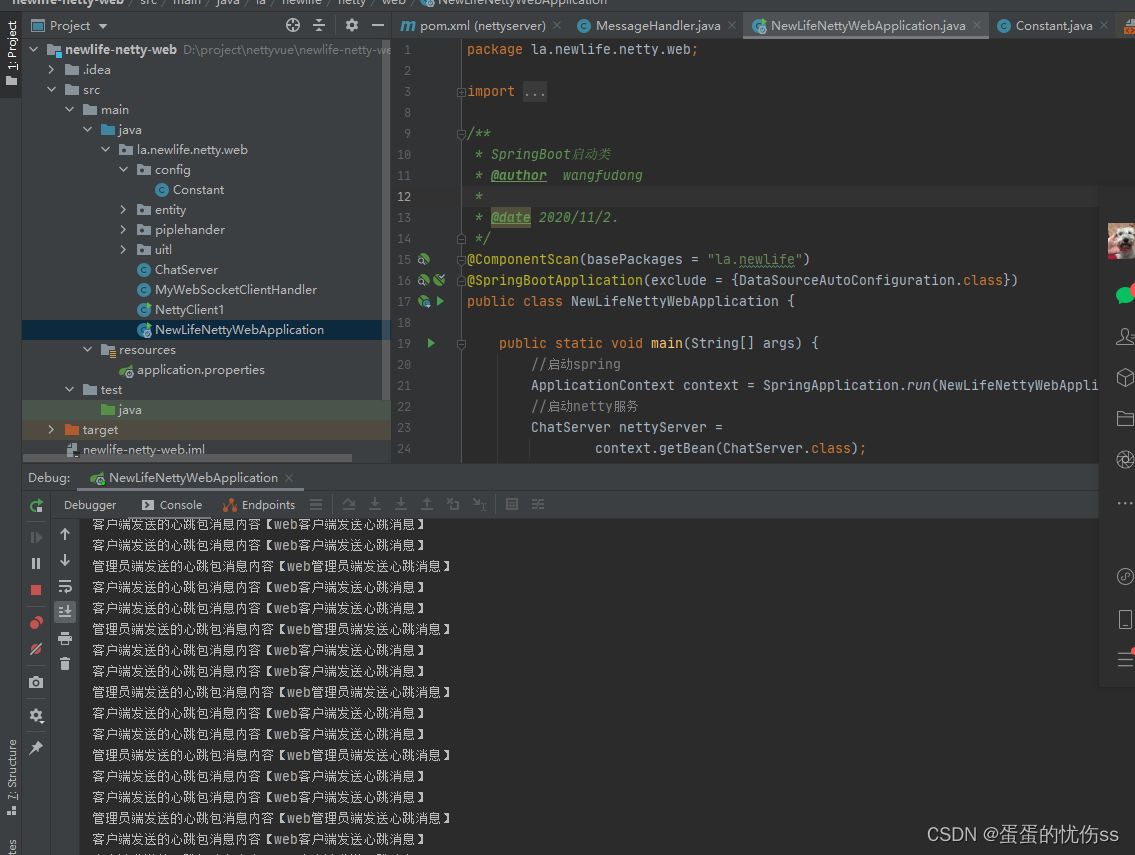Click run gutter arrow at line 17
This screenshot has height=855, width=1135.
440,301
